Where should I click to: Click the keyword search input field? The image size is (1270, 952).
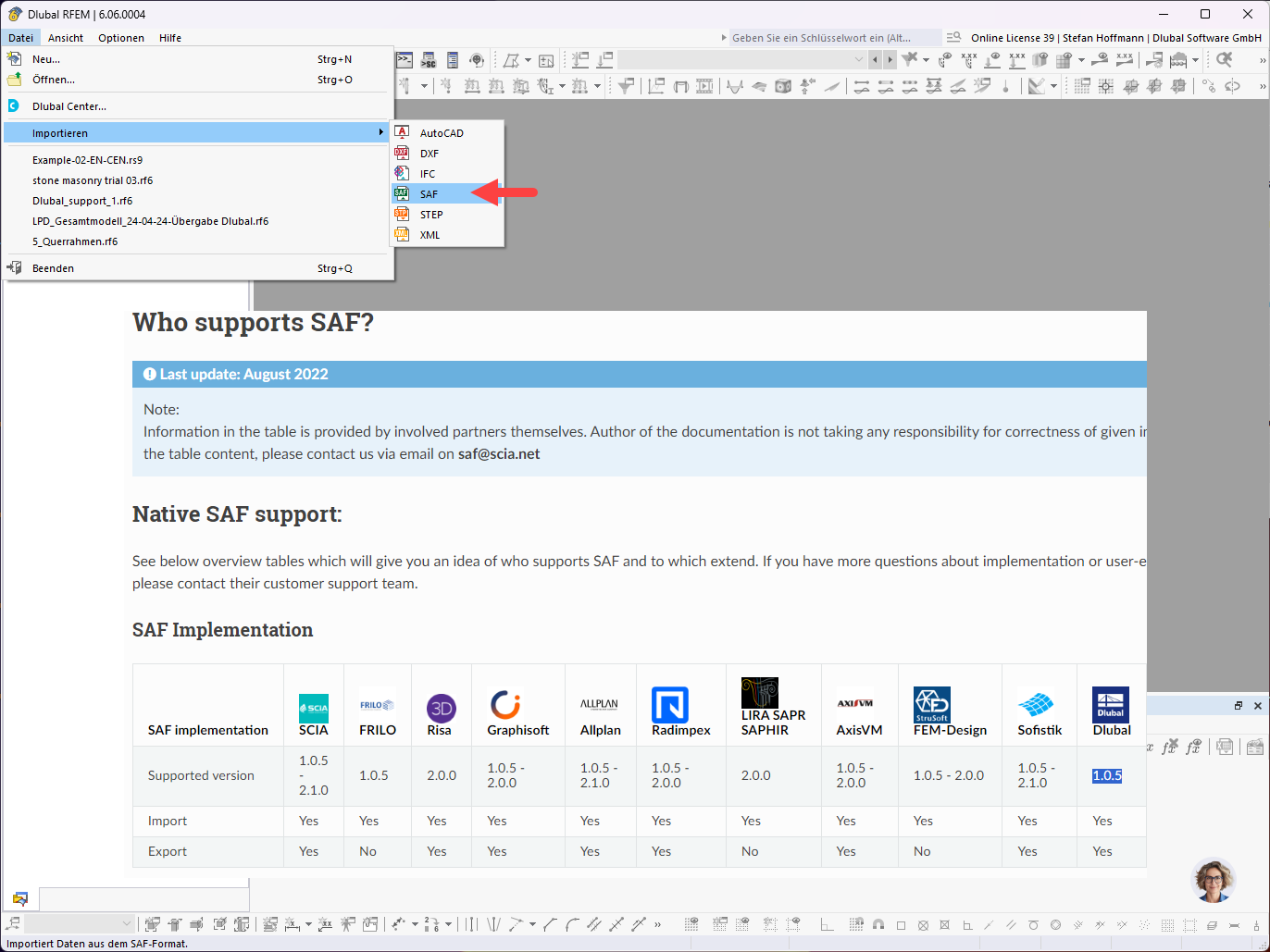(x=833, y=37)
